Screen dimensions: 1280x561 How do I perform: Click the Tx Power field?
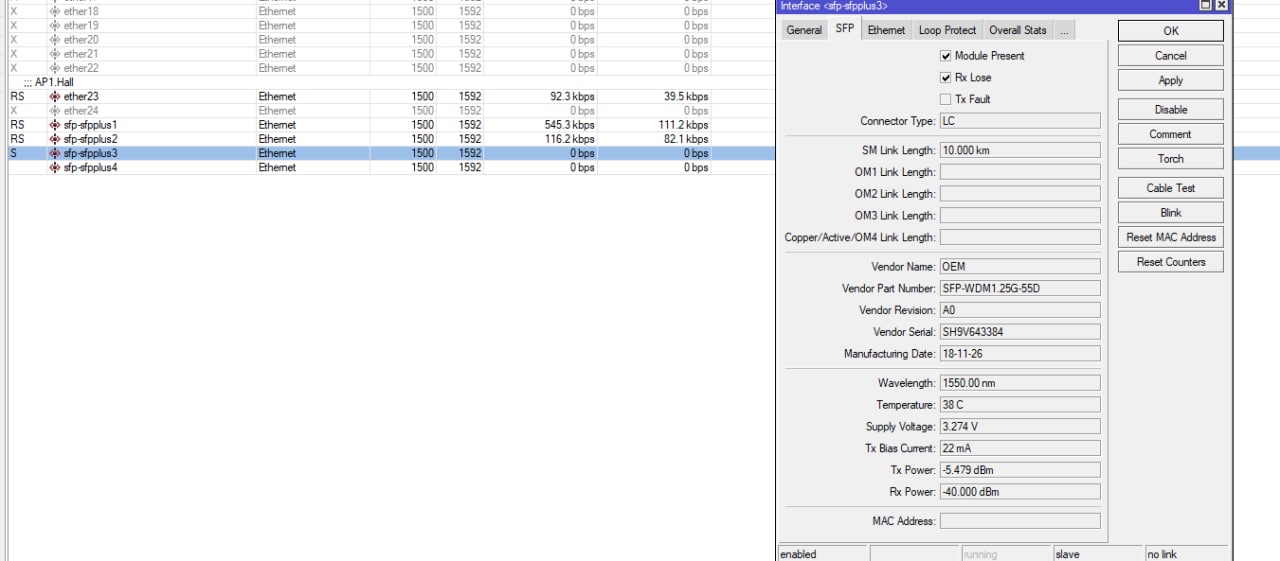[1020, 470]
